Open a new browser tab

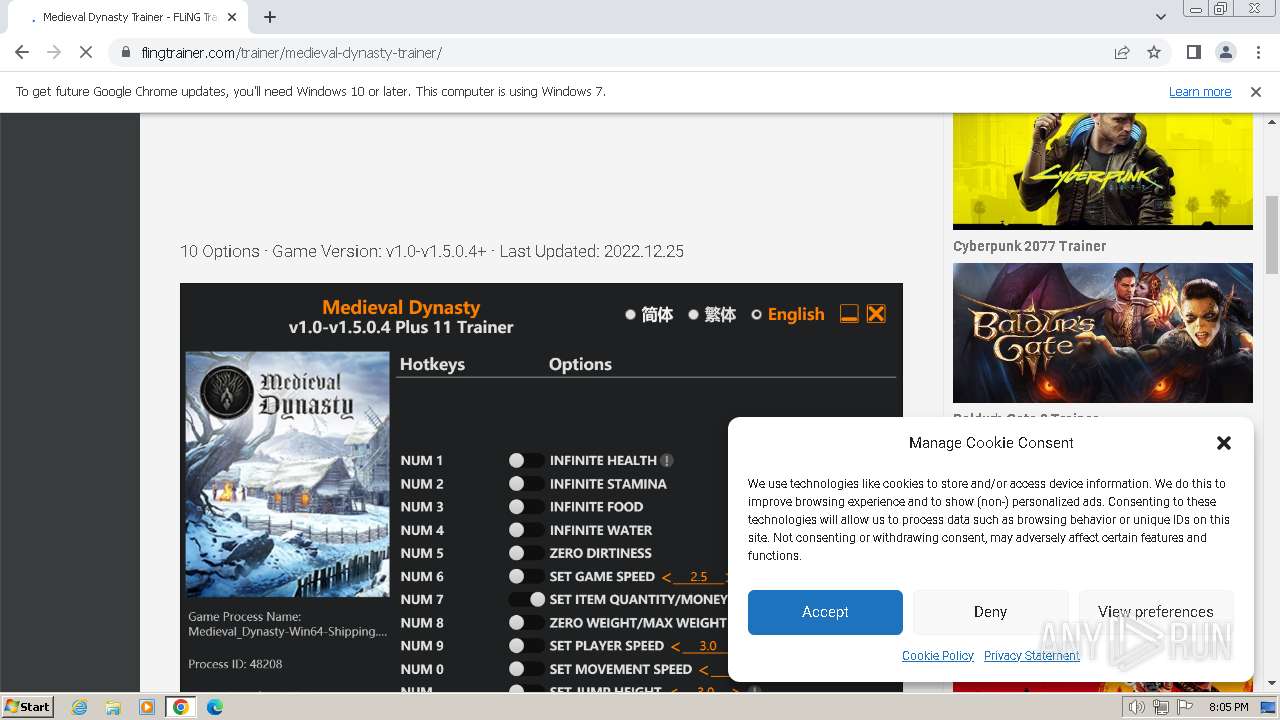[270, 17]
